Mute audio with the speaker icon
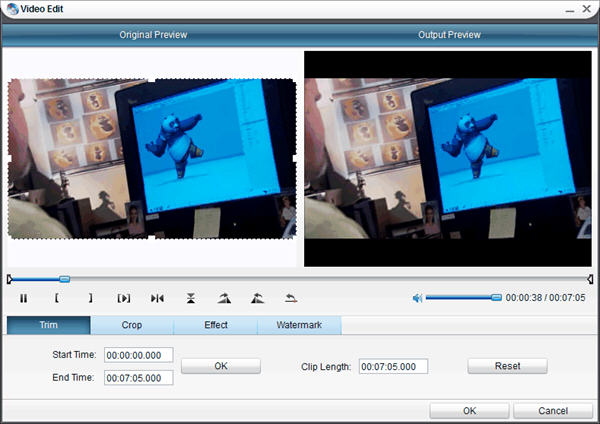600x424 pixels. coord(417,298)
